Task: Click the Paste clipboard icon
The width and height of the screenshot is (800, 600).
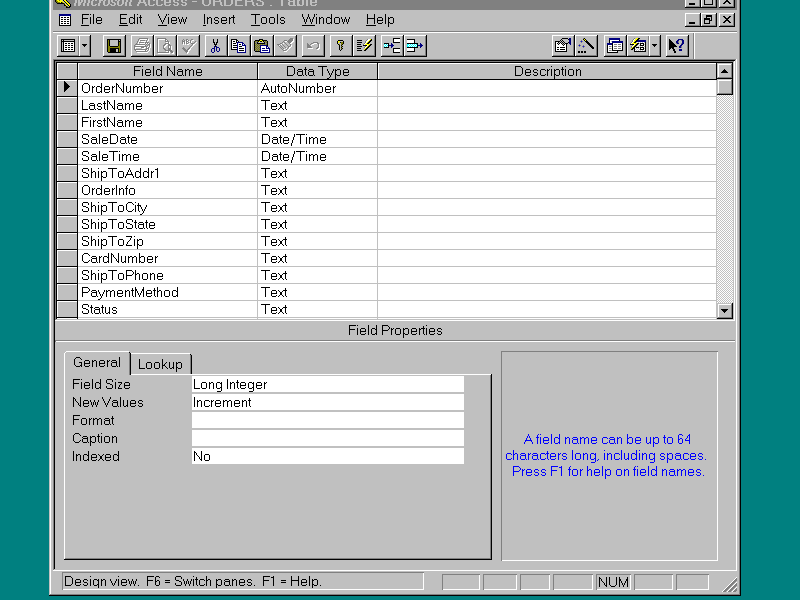Action: [261, 46]
